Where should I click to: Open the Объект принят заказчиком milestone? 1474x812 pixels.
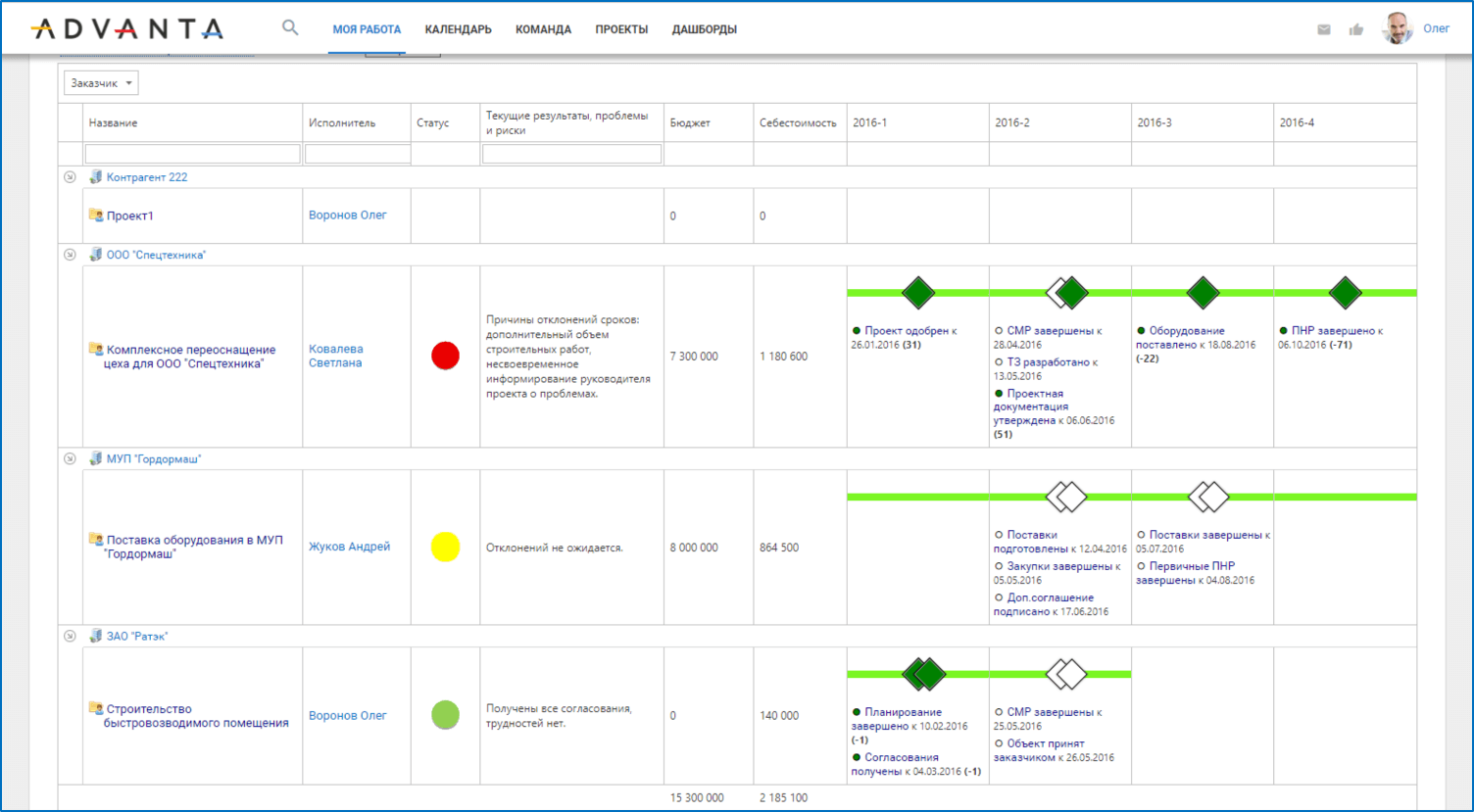[x=1039, y=750]
